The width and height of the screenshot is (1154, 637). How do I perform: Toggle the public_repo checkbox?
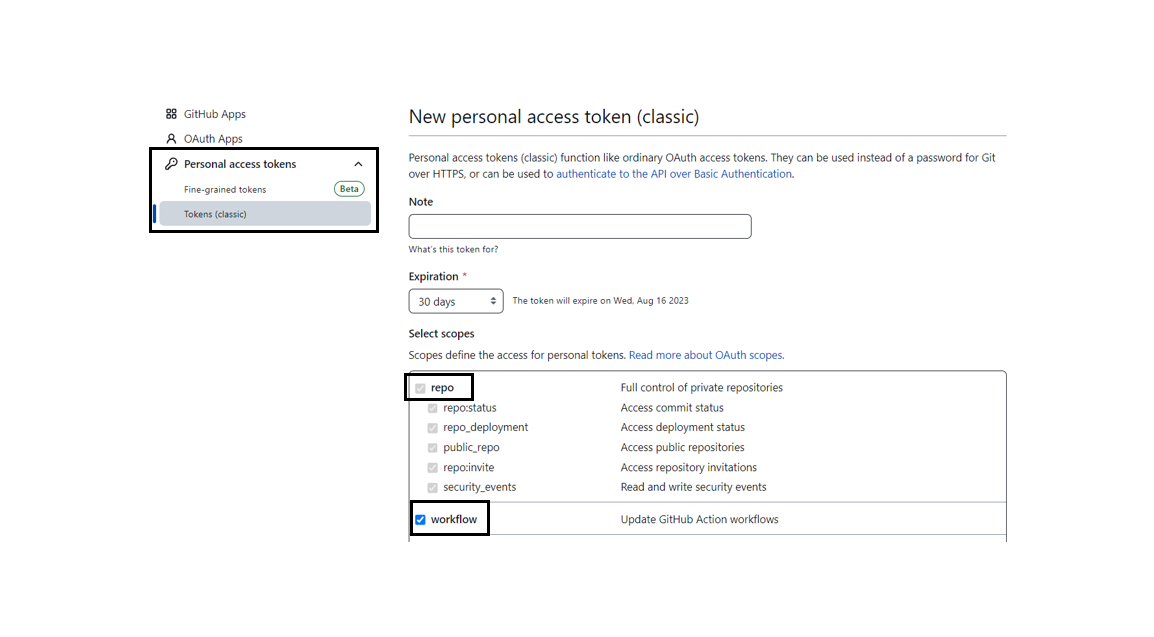(x=433, y=448)
